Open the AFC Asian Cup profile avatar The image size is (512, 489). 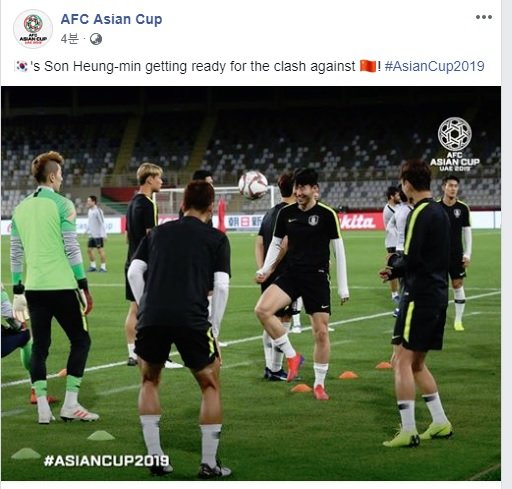coord(33,29)
